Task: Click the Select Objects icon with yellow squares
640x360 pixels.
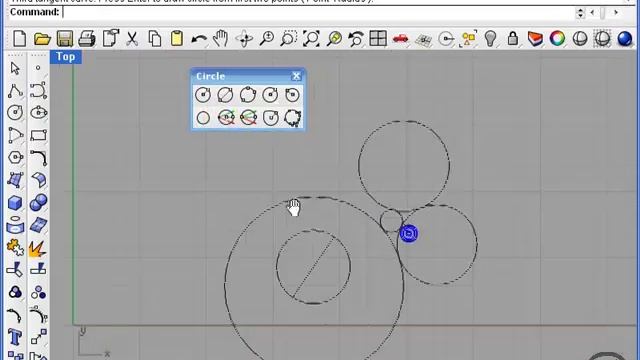Action: (468, 39)
